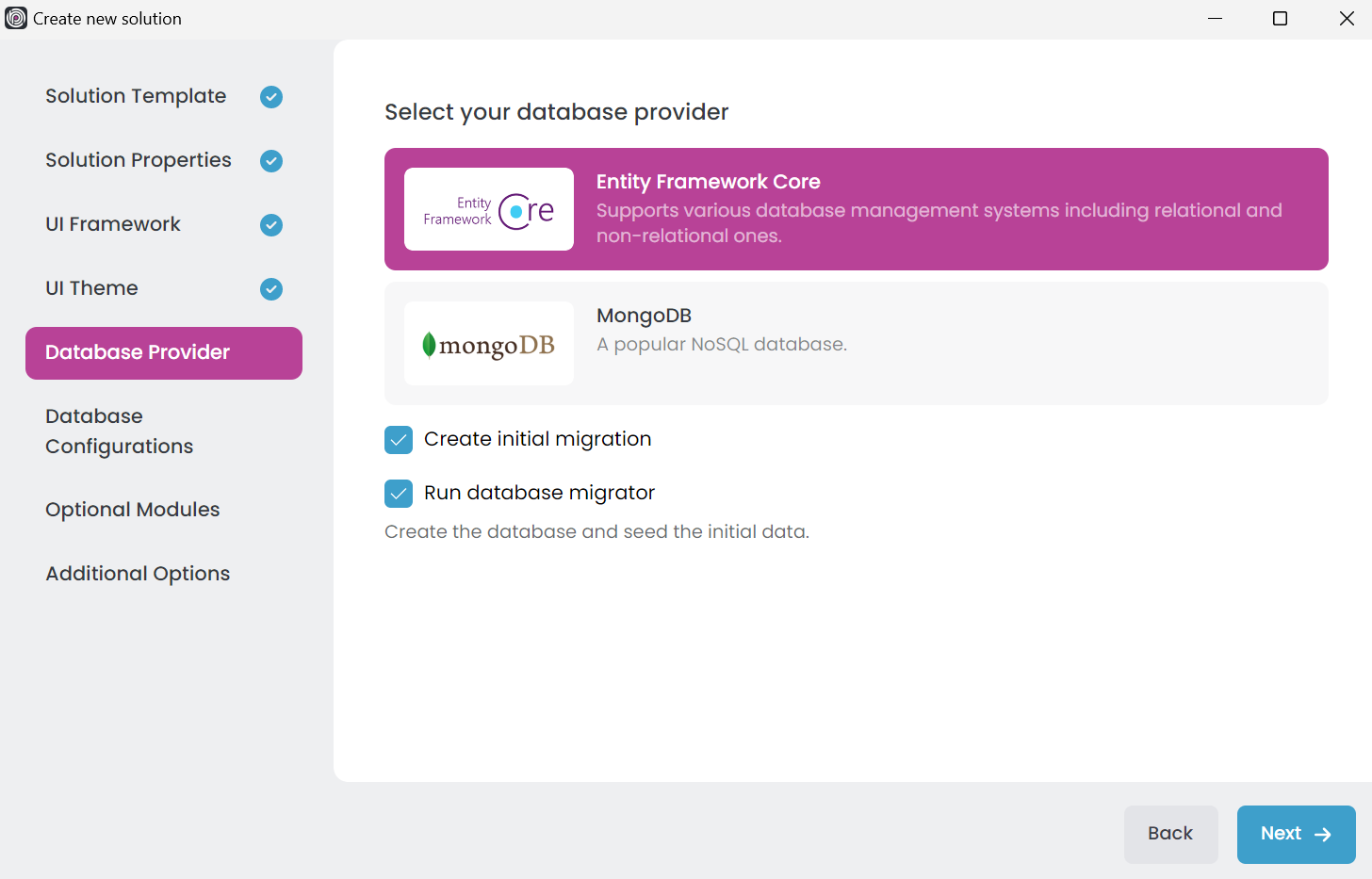Click 'Create the database and seed the initial data.' text

click(596, 532)
